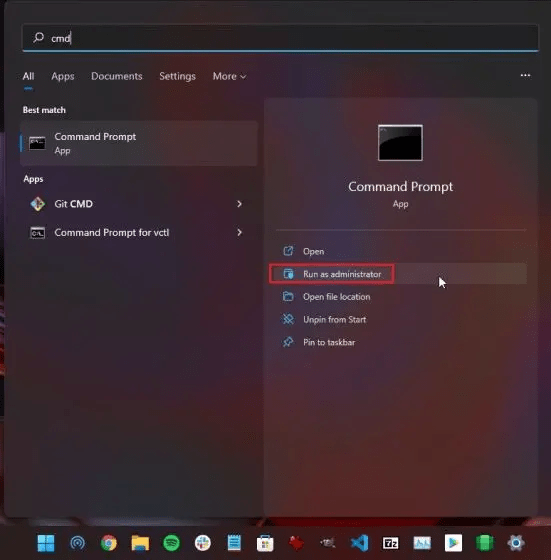Open Google Play icon in the taskbar
This screenshot has width=551, height=560.
coord(453,543)
